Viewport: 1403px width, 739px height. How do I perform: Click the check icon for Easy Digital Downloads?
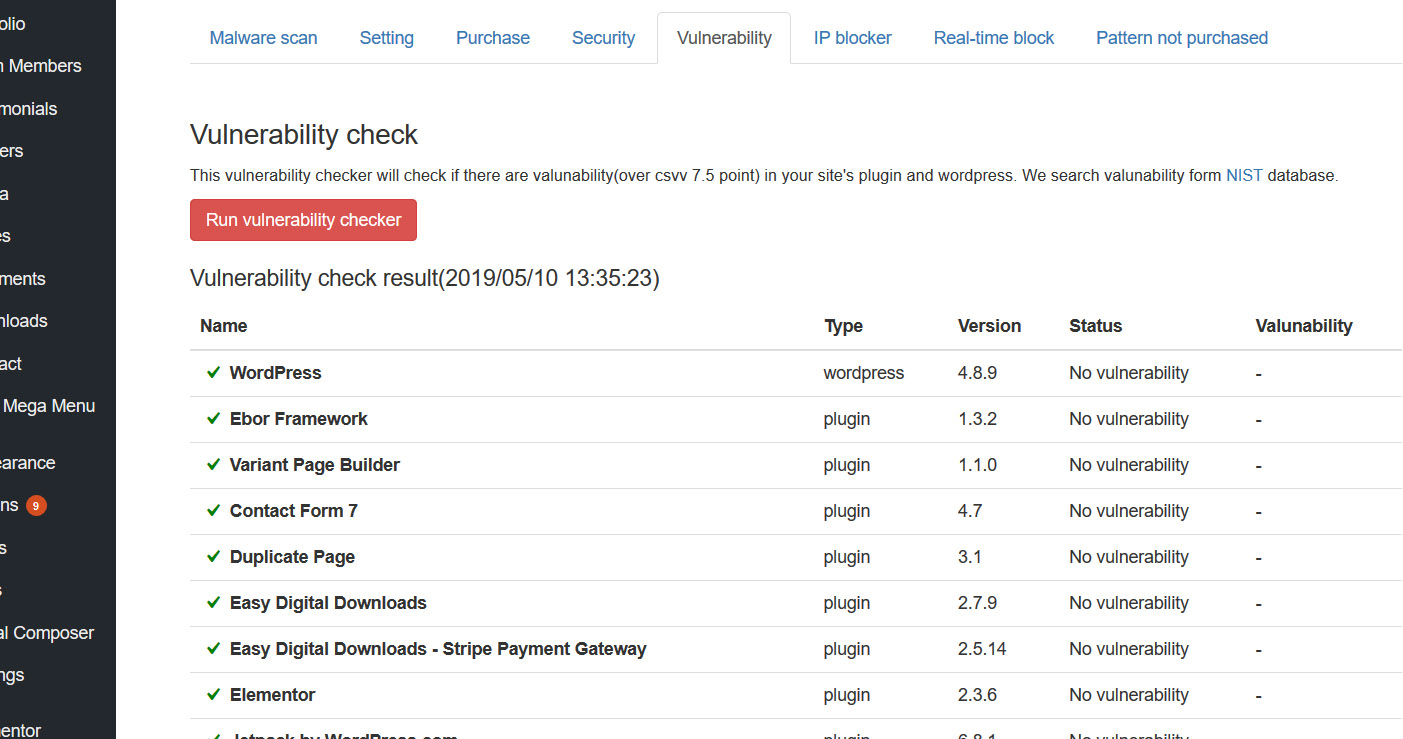(213, 603)
